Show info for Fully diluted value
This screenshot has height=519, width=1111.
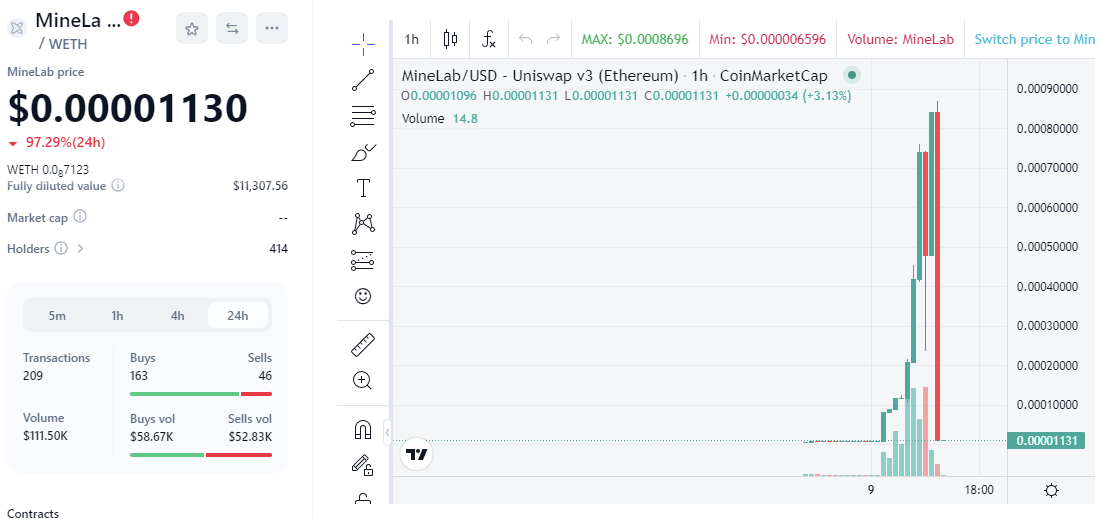pos(118,186)
